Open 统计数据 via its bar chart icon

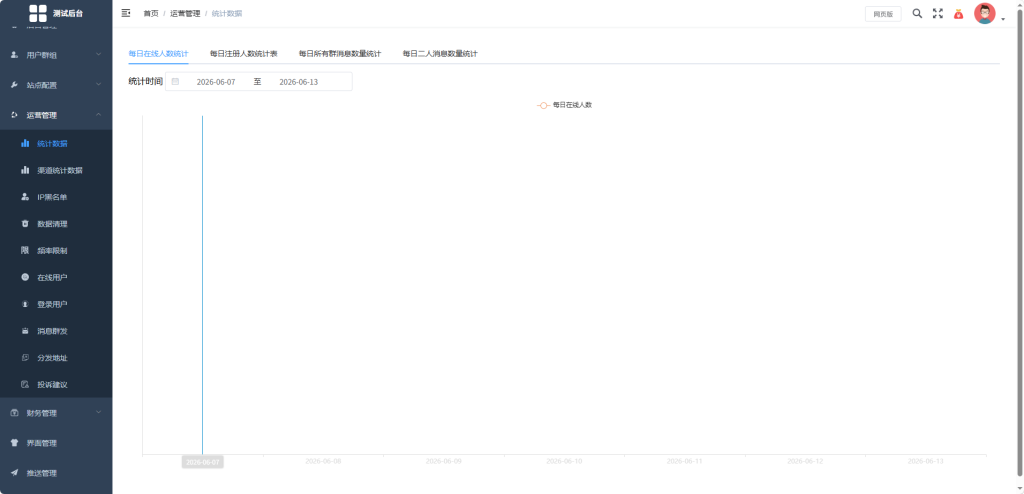pos(25,143)
